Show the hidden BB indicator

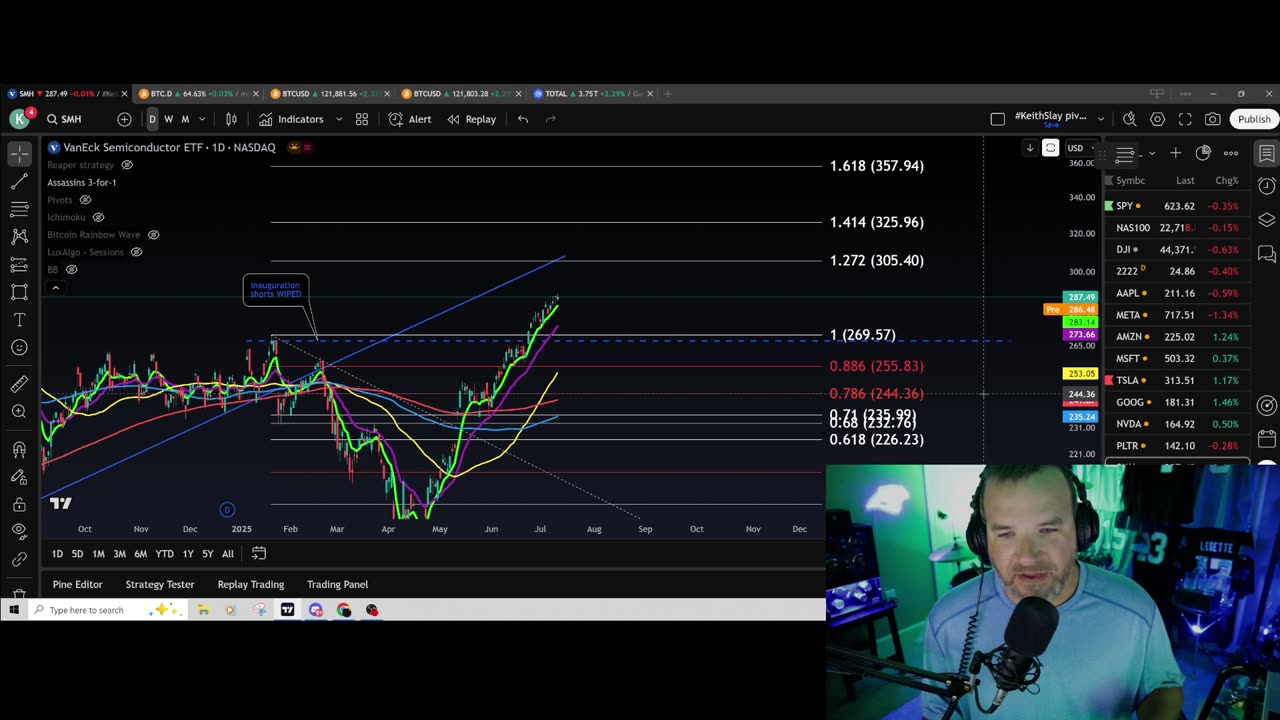pos(71,270)
